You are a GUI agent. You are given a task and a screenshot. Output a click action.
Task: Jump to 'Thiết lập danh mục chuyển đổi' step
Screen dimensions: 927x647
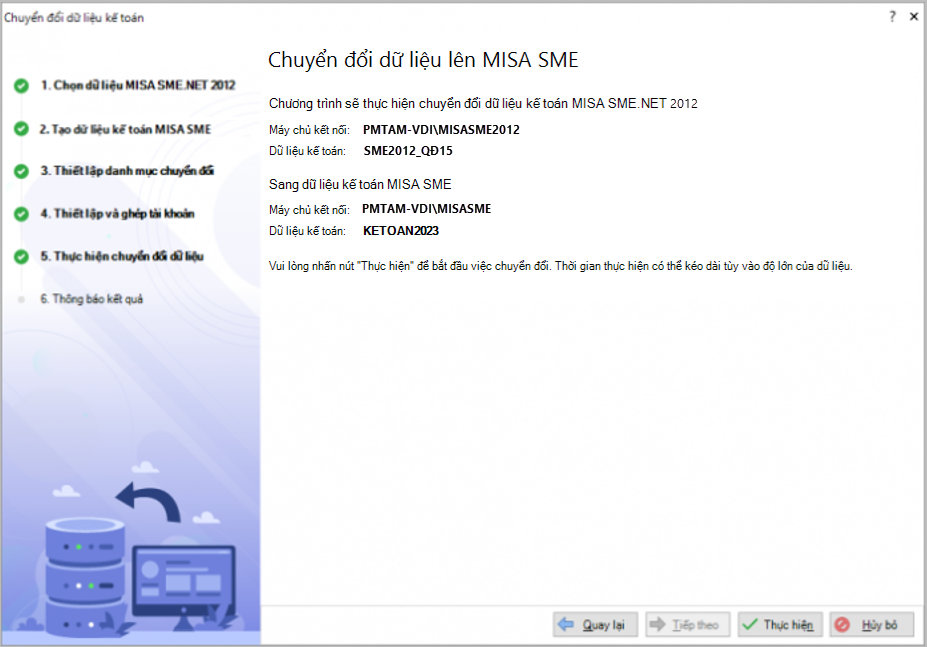(x=127, y=171)
